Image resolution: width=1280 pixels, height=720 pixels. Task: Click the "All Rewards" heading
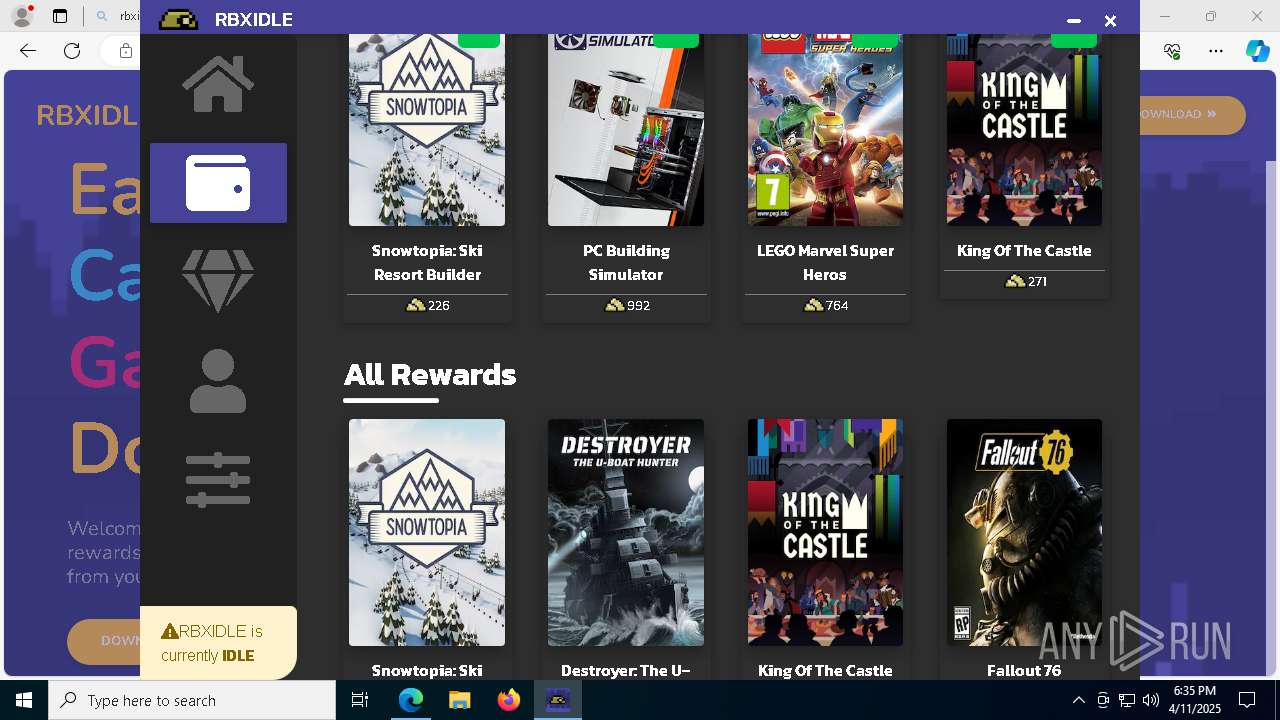430,375
